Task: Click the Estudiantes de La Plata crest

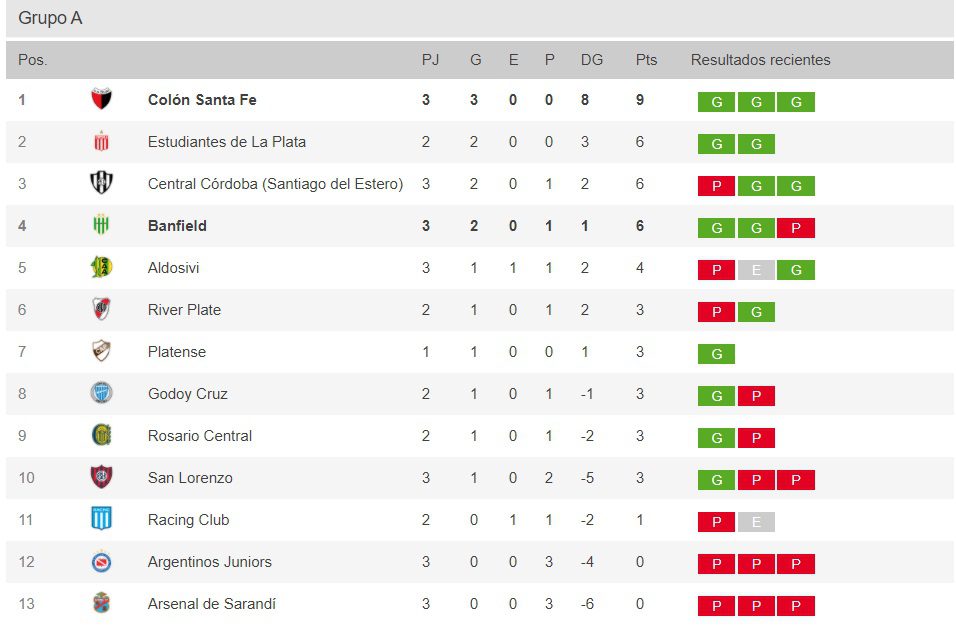Action: coord(101,142)
